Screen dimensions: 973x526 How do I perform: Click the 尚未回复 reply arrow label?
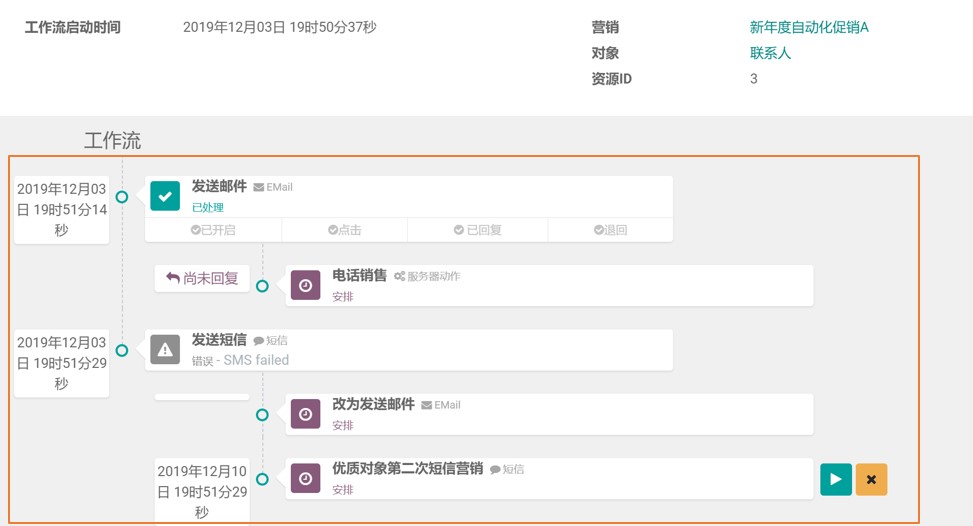[202, 278]
